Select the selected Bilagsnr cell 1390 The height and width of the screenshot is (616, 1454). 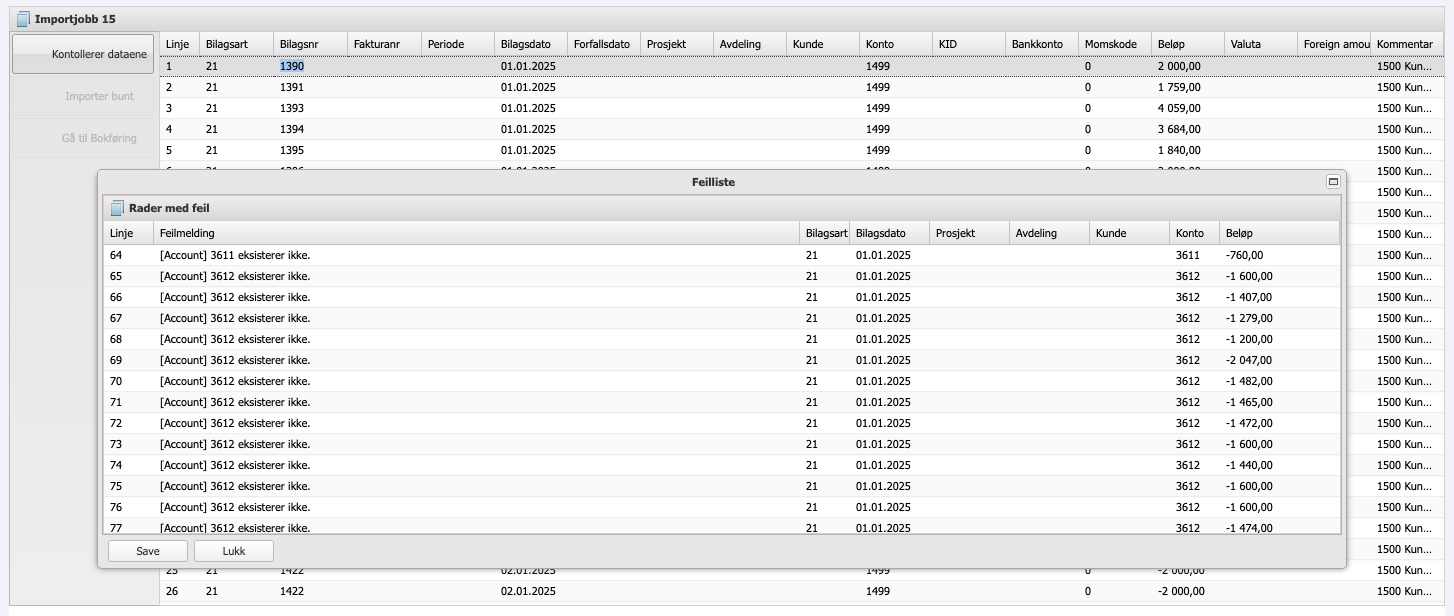(x=292, y=66)
